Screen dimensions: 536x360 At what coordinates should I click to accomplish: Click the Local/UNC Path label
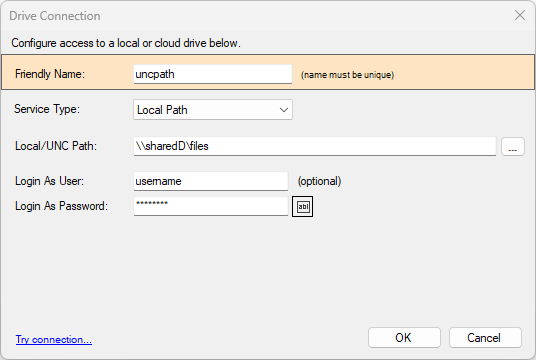pyautogui.click(x=56, y=146)
